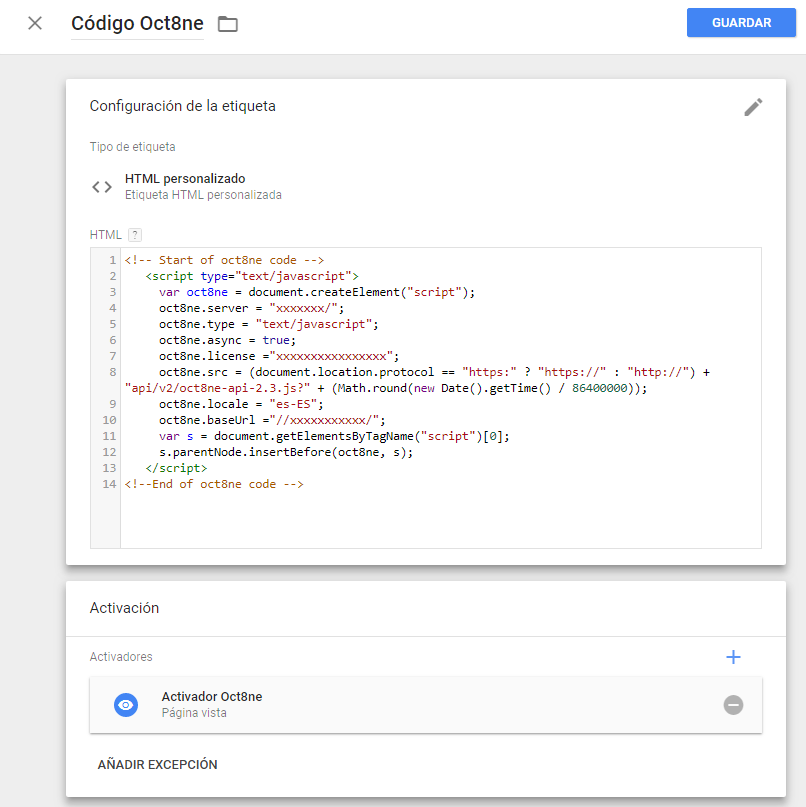Click the oct8ne.async = true code line

227,340
